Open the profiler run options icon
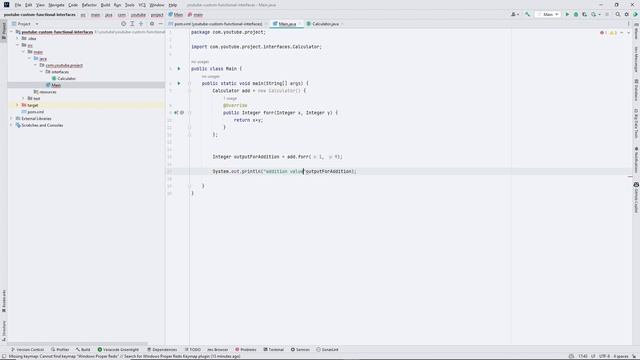The image size is (640, 360). pyautogui.click(x=594, y=14)
